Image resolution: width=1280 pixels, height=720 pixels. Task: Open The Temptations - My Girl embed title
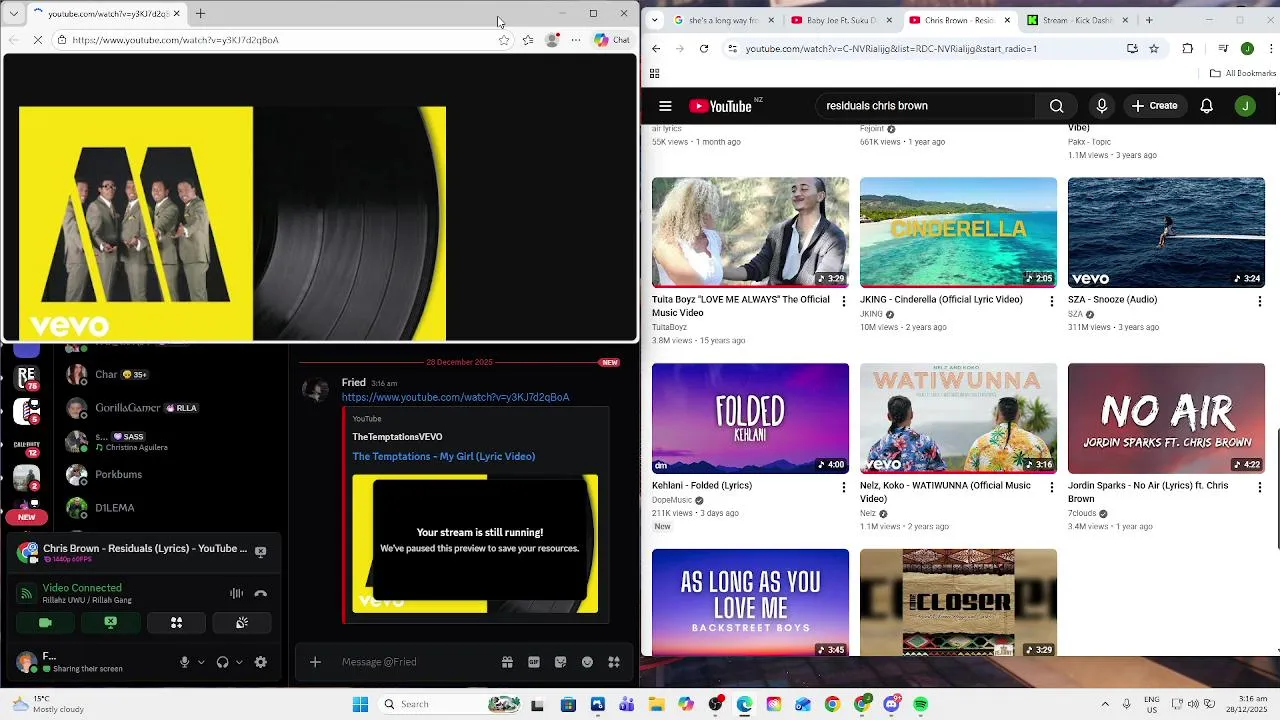point(443,456)
